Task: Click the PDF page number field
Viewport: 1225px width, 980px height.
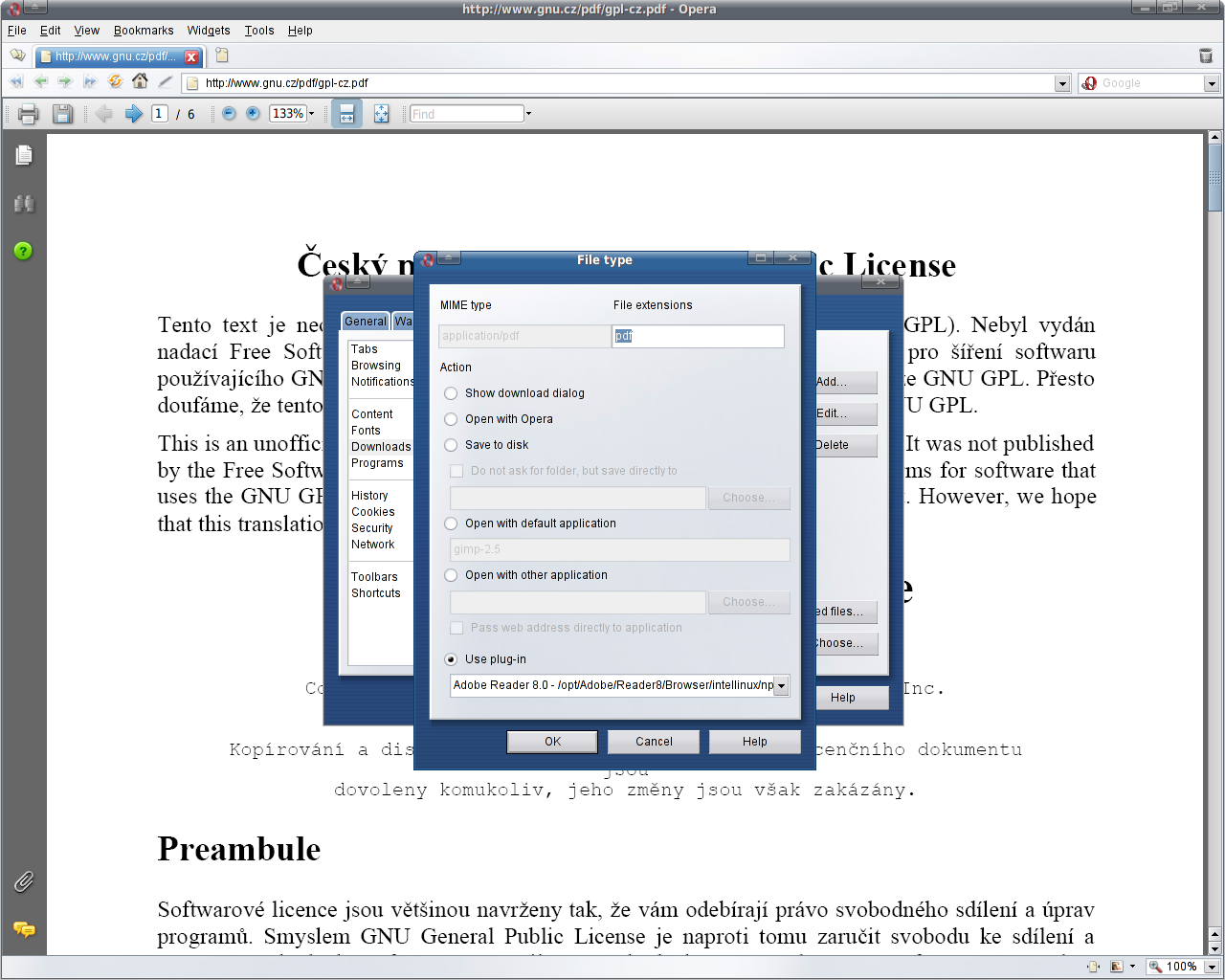Action: click(x=160, y=114)
